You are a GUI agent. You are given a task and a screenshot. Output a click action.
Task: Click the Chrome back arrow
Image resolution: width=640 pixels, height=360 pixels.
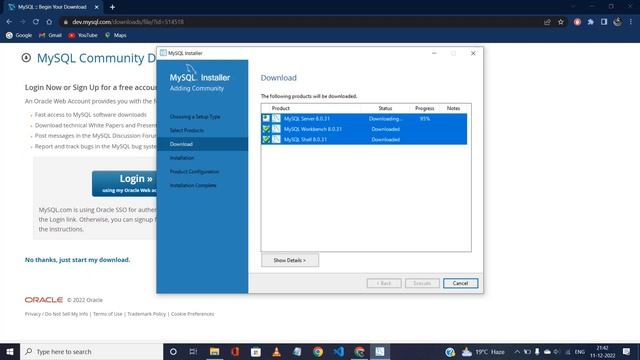tap(9, 22)
